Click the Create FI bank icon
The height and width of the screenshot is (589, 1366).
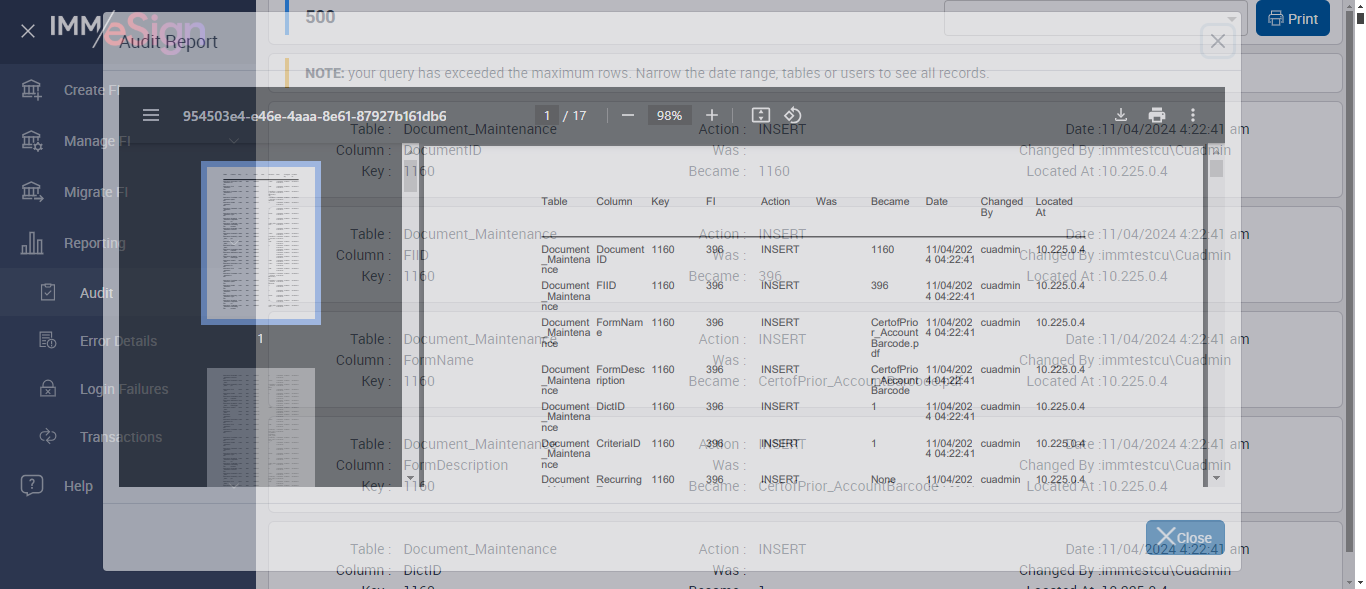(x=32, y=90)
